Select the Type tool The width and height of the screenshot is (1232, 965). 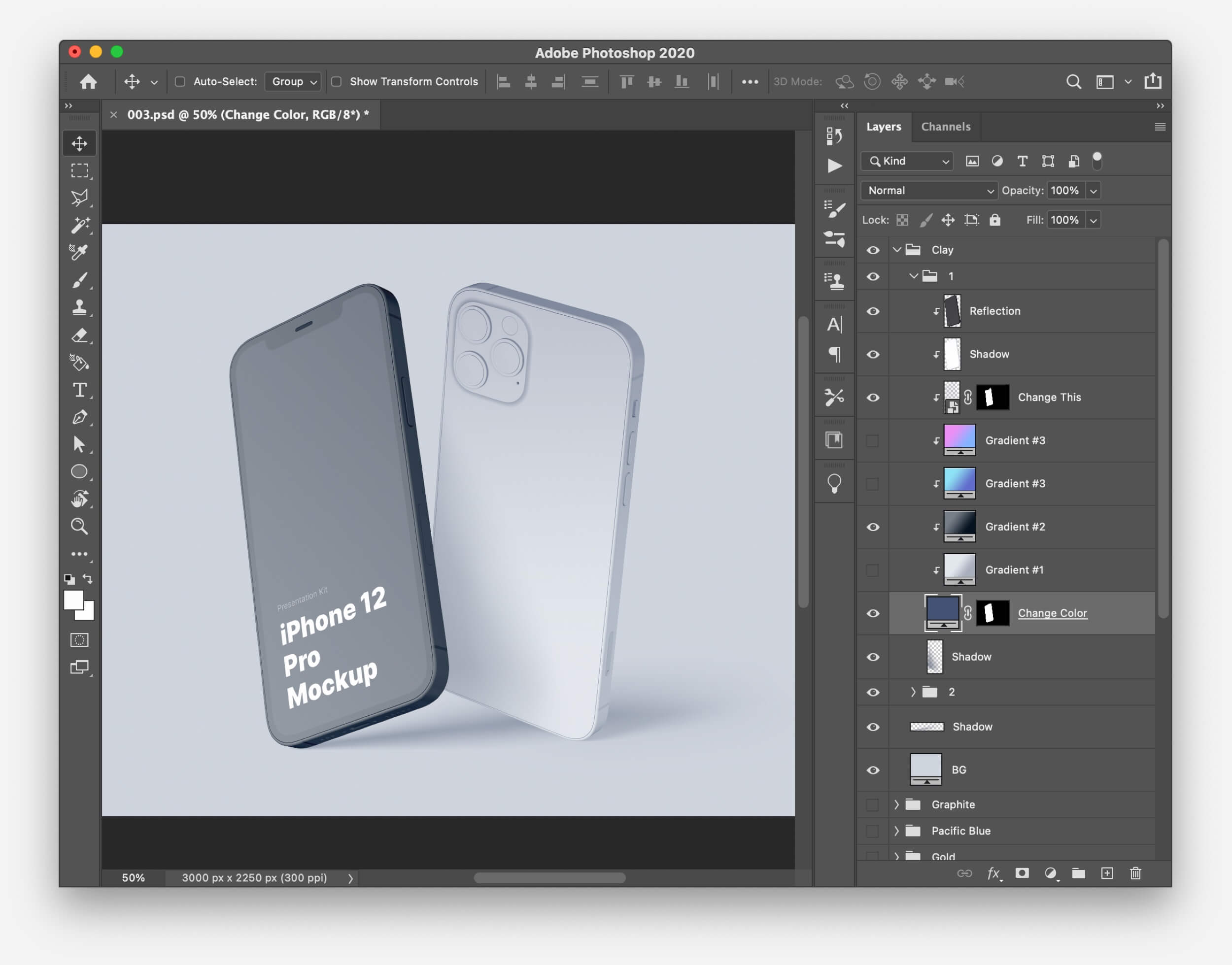(x=79, y=390)
